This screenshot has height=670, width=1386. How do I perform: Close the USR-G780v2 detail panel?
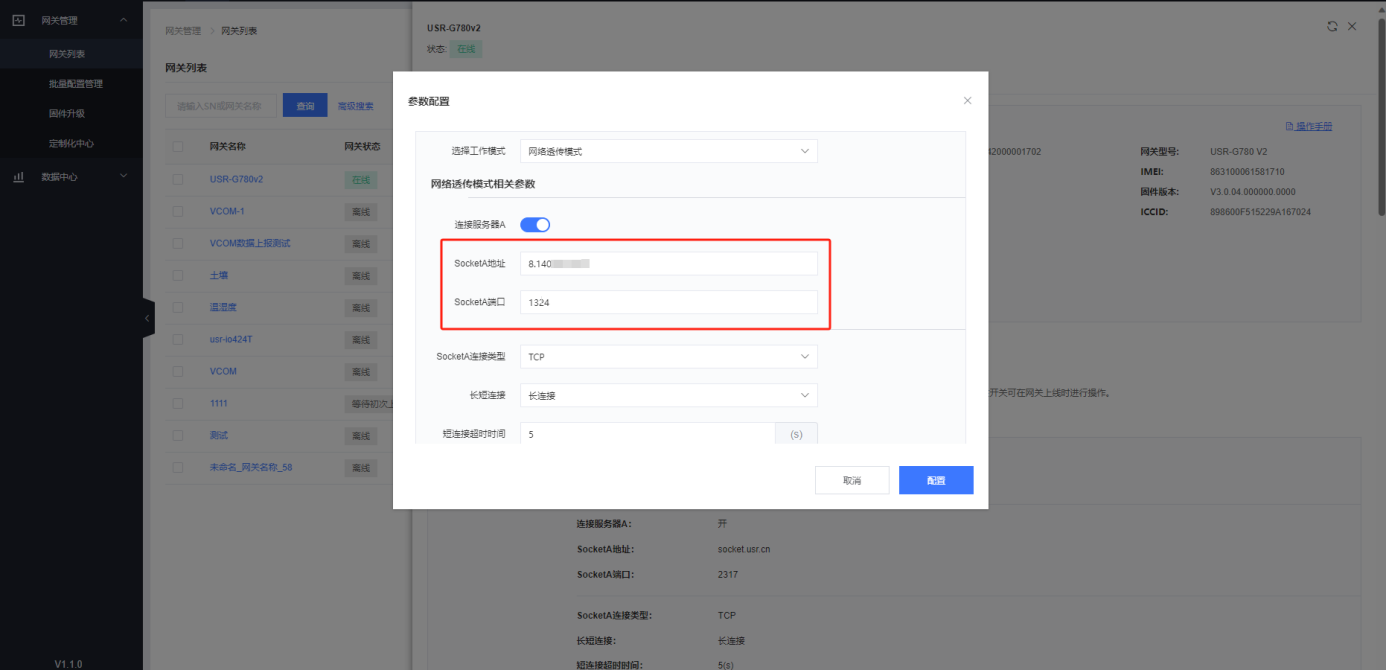point(1352,27)
